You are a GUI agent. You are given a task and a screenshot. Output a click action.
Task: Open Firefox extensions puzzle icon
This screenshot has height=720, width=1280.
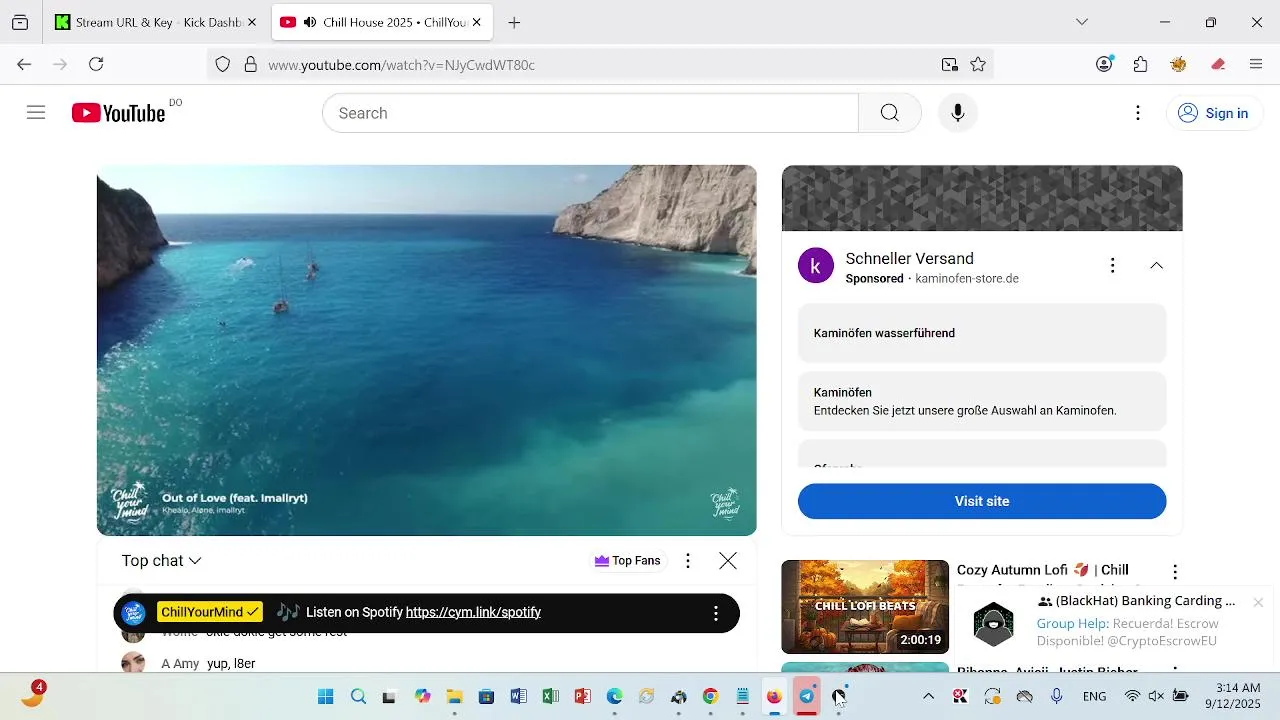[x=1141, y=64]
